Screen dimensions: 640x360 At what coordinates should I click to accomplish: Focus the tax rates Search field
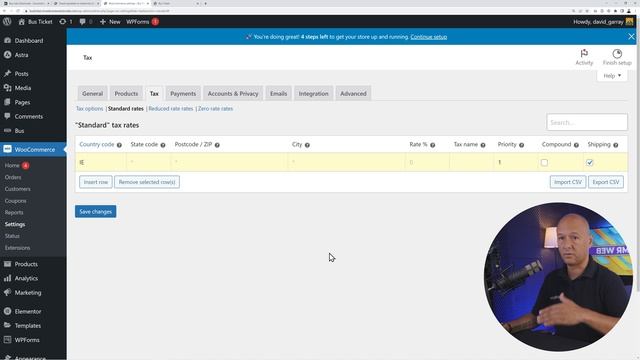point(587,122)
